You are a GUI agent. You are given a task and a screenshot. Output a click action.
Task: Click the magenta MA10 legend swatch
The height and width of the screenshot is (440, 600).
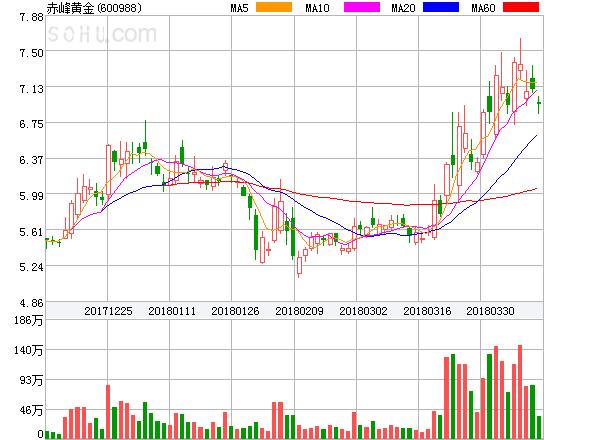[x=362, y=7]
